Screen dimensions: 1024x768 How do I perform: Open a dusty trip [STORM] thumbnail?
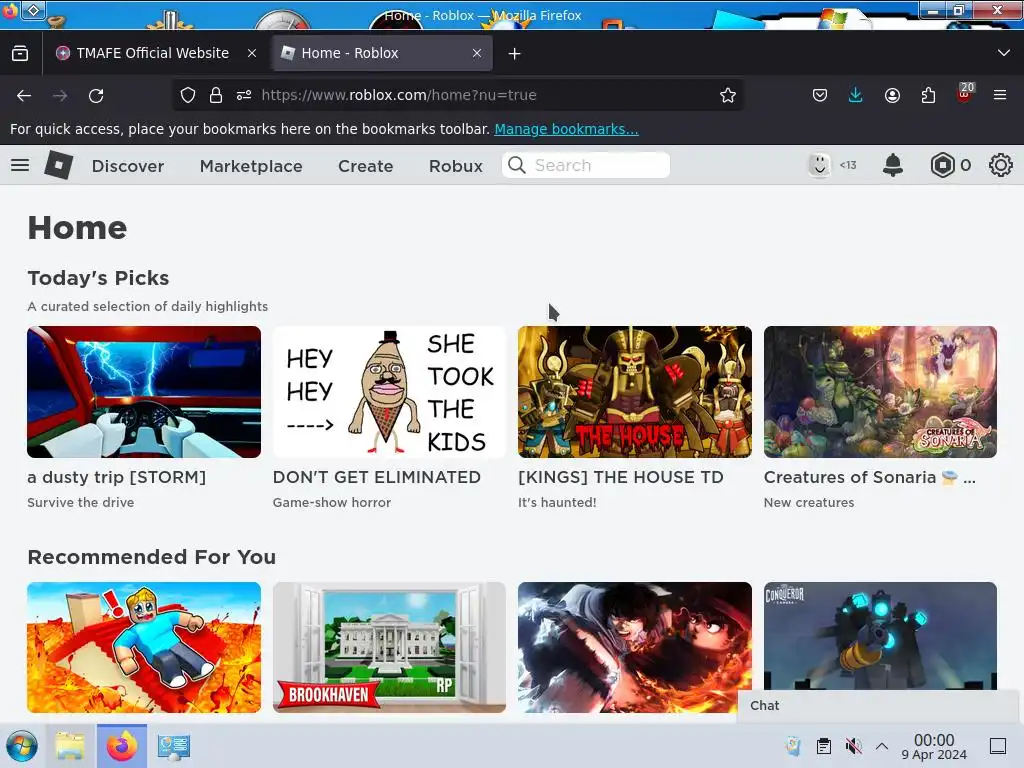144,392
